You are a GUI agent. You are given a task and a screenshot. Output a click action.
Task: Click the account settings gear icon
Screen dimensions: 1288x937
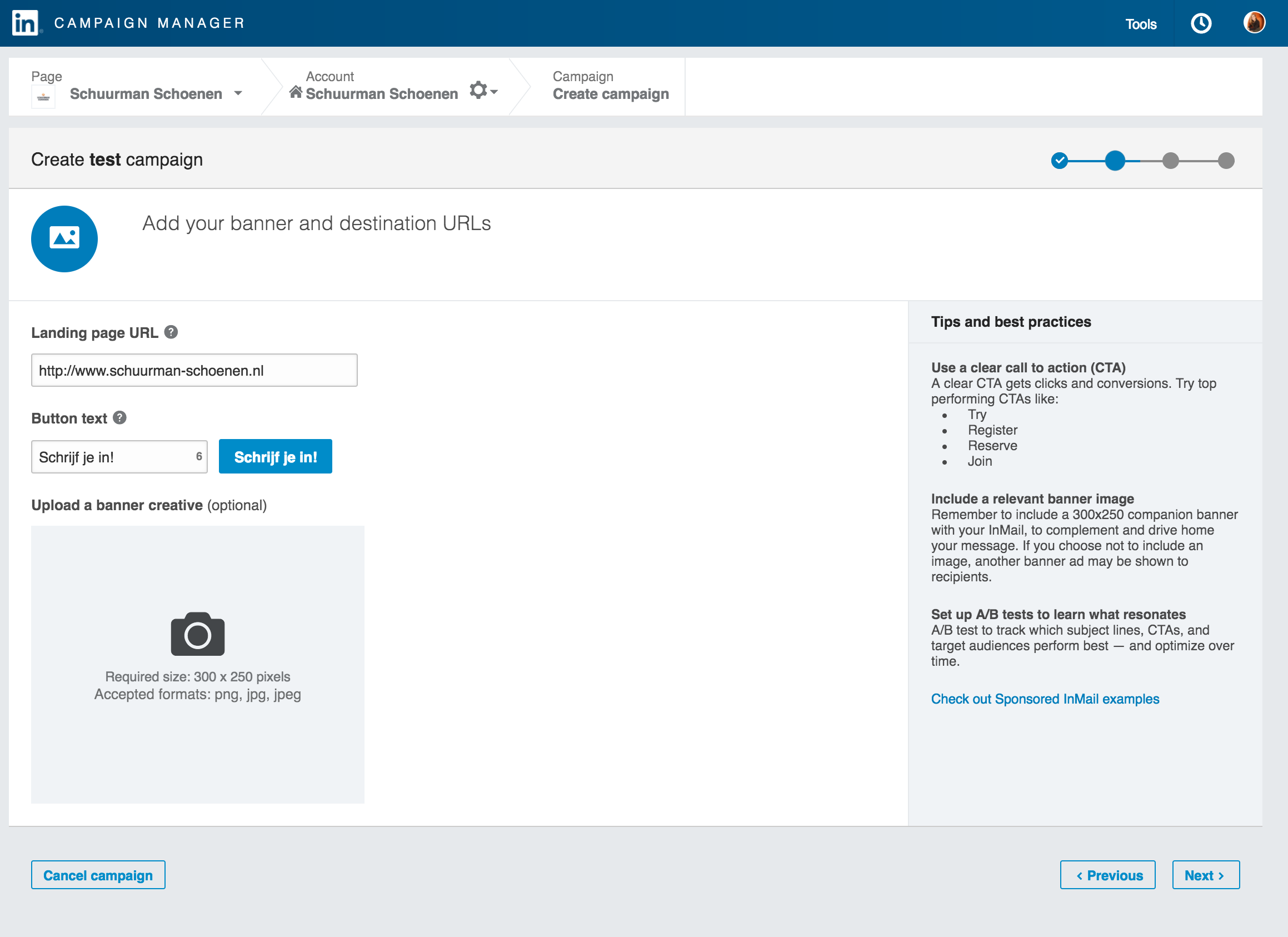tap(478, 90)
